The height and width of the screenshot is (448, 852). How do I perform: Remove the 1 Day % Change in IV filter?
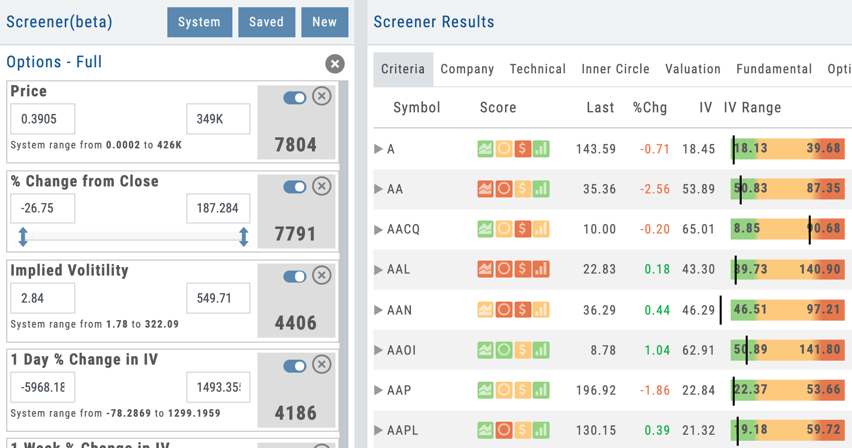click(322, 364)
